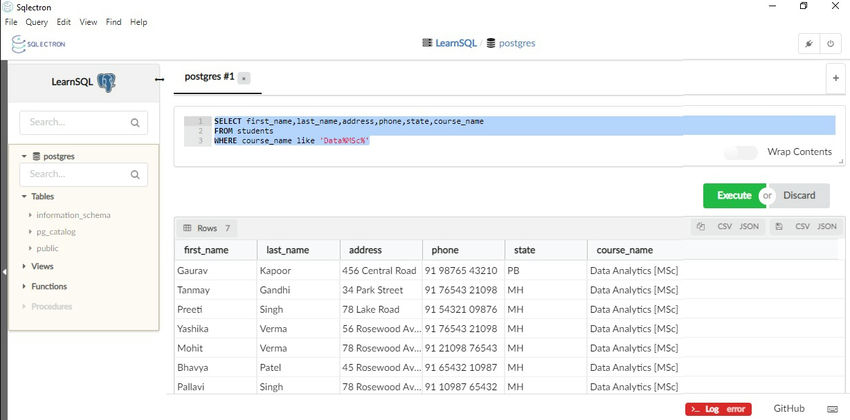Expand the public schema
850x420 pixels.
47,248
